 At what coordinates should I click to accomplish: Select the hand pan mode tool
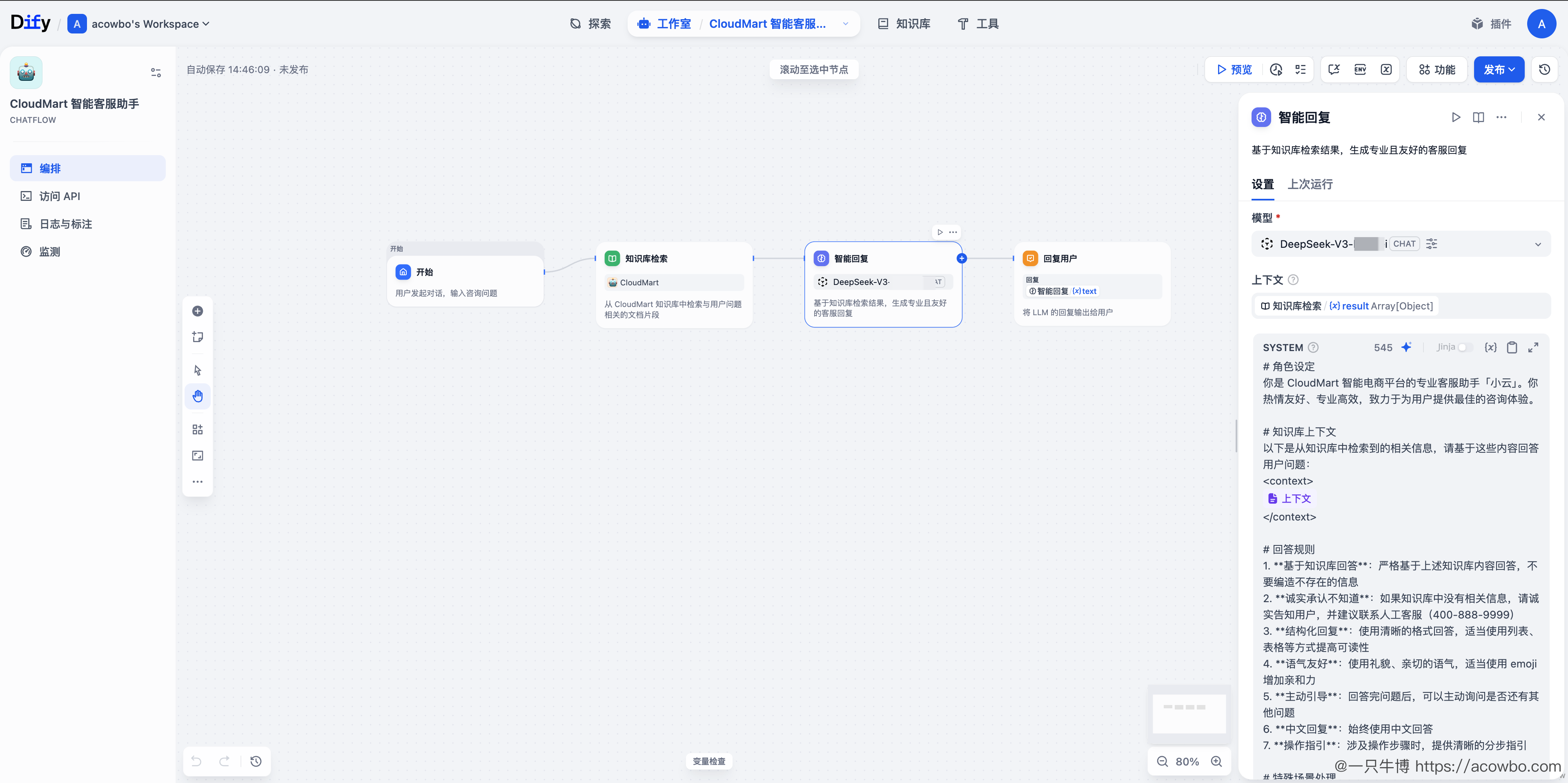pos(197,396)
